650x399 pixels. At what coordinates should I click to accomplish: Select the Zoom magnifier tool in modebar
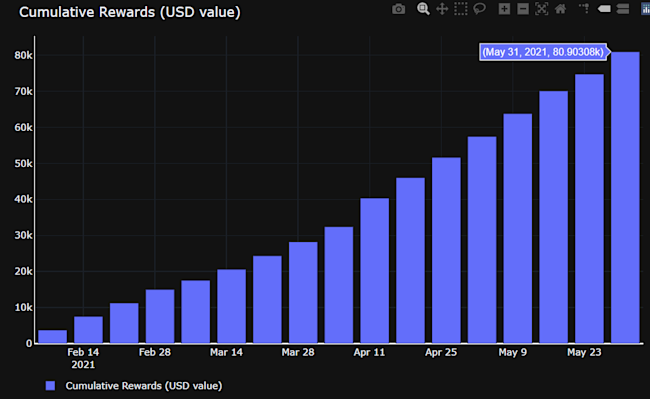coord(423,9)
